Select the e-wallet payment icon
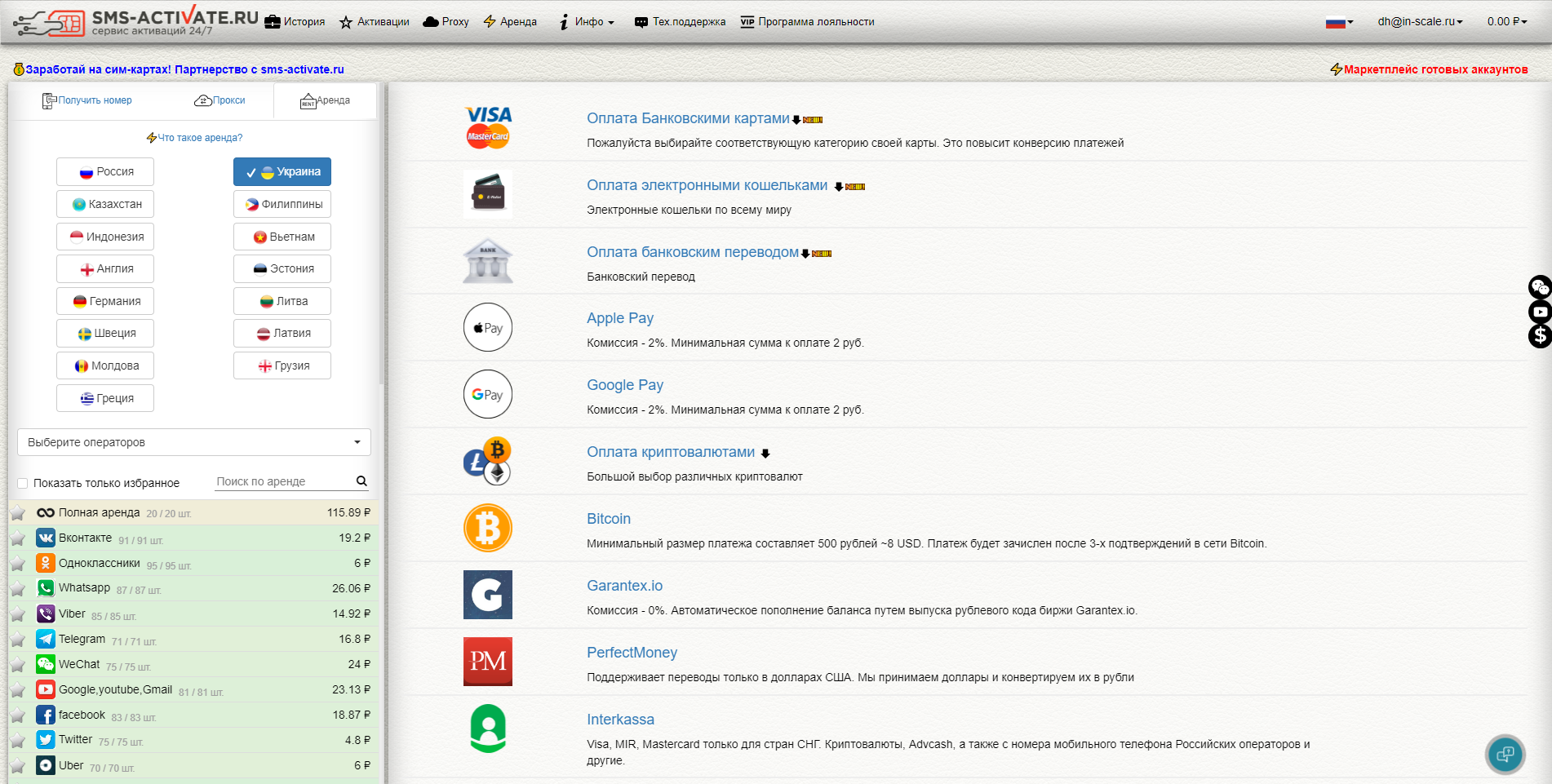The image size is (1552, 784). point(488,194)
